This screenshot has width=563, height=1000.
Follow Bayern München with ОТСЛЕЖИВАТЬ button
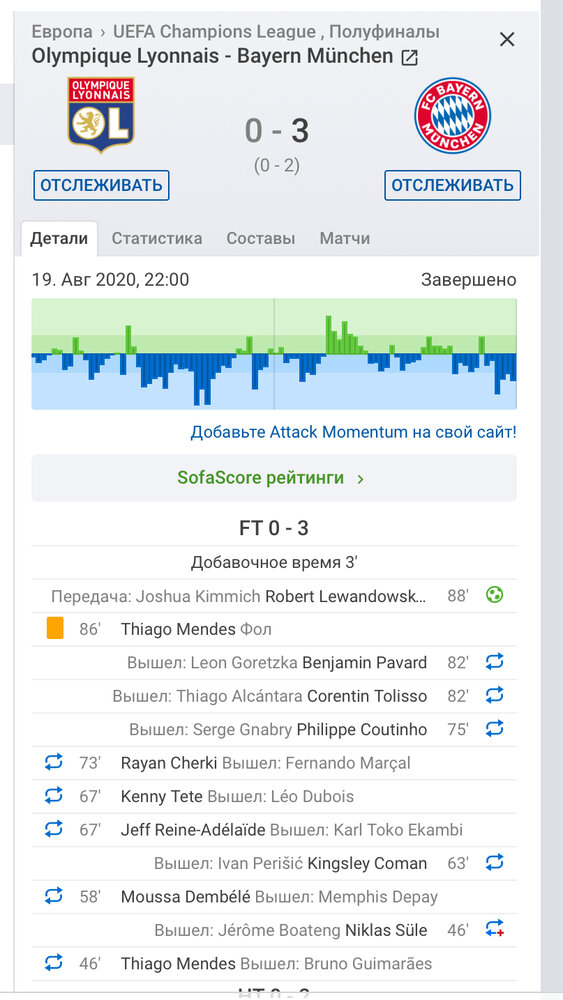tap(453, 186)
